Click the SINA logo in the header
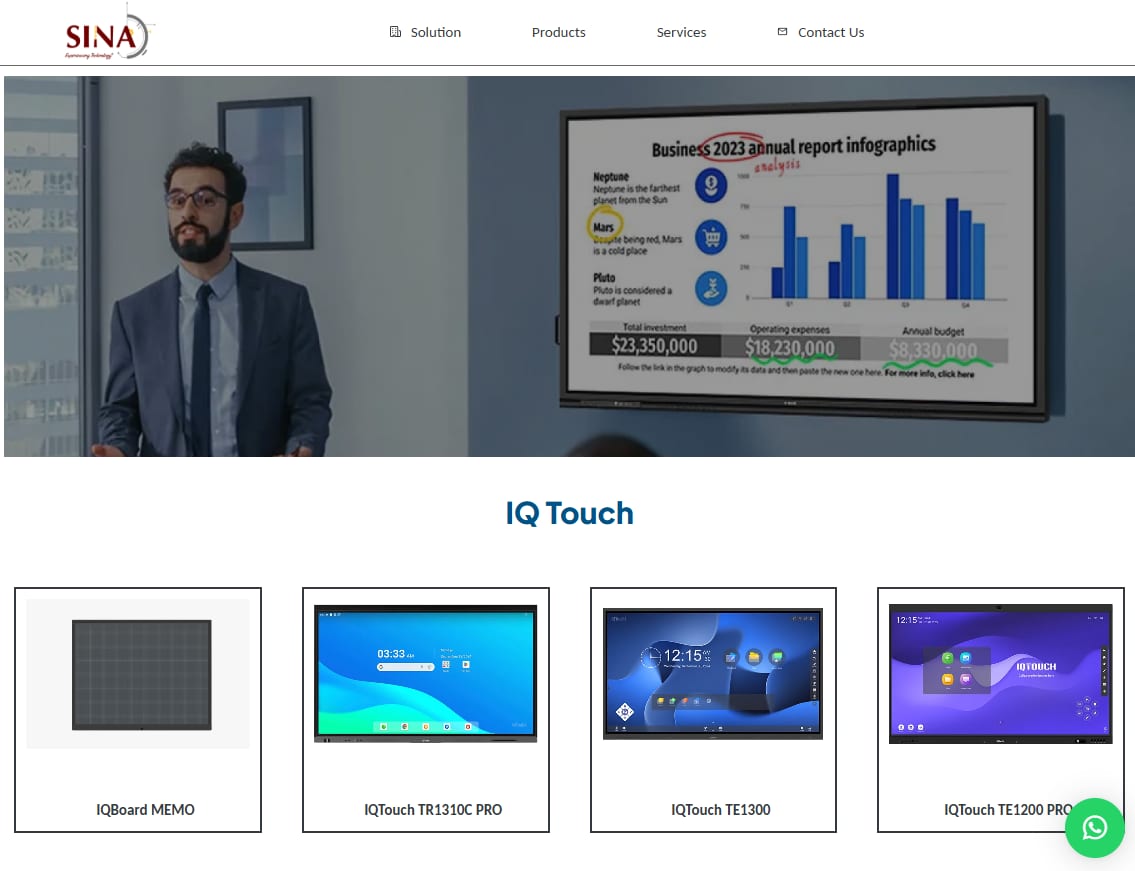 109,33
